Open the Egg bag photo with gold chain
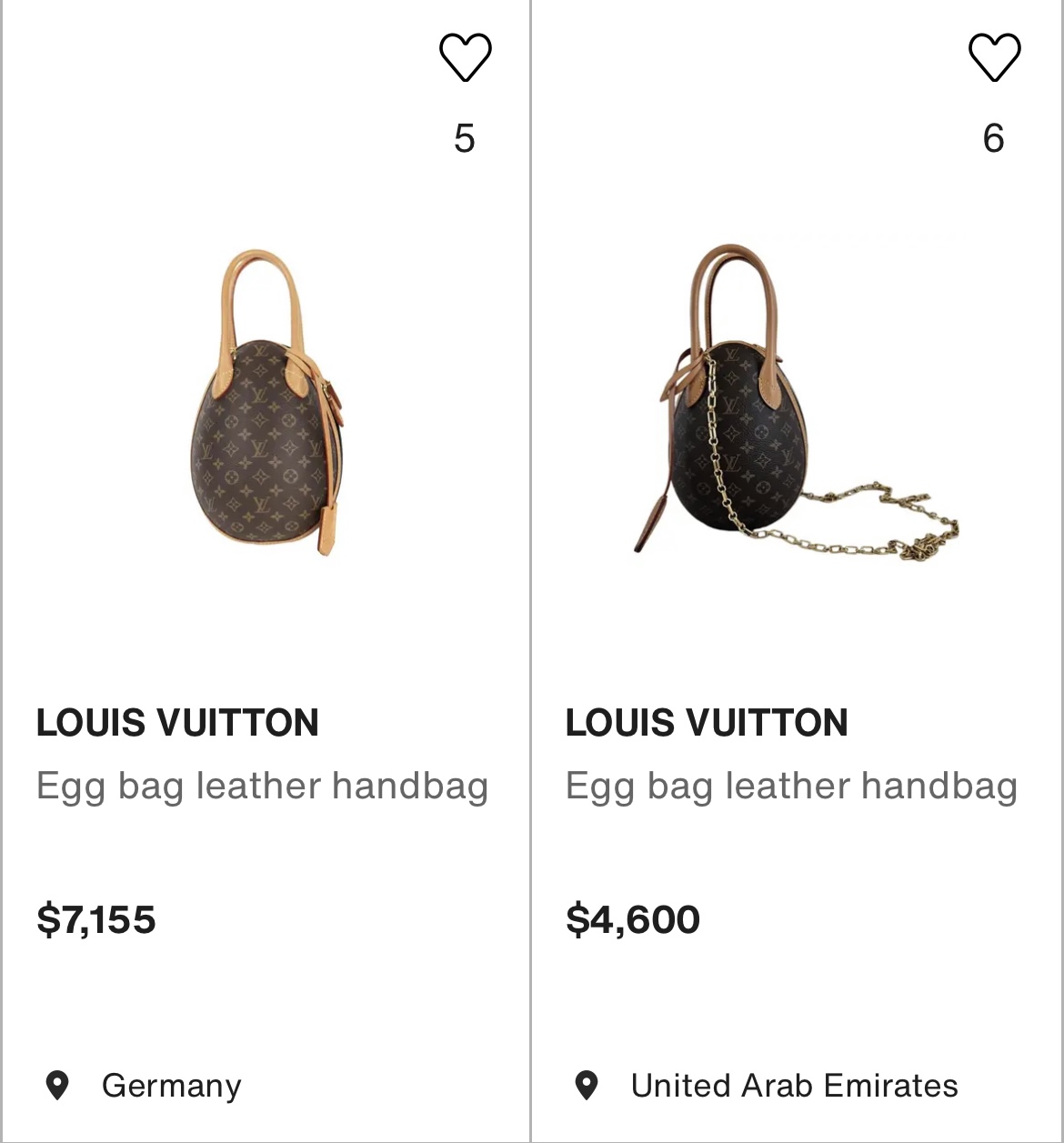Image resolution: width=1064 pixels, height=1143 pixels. click(796, 400)
